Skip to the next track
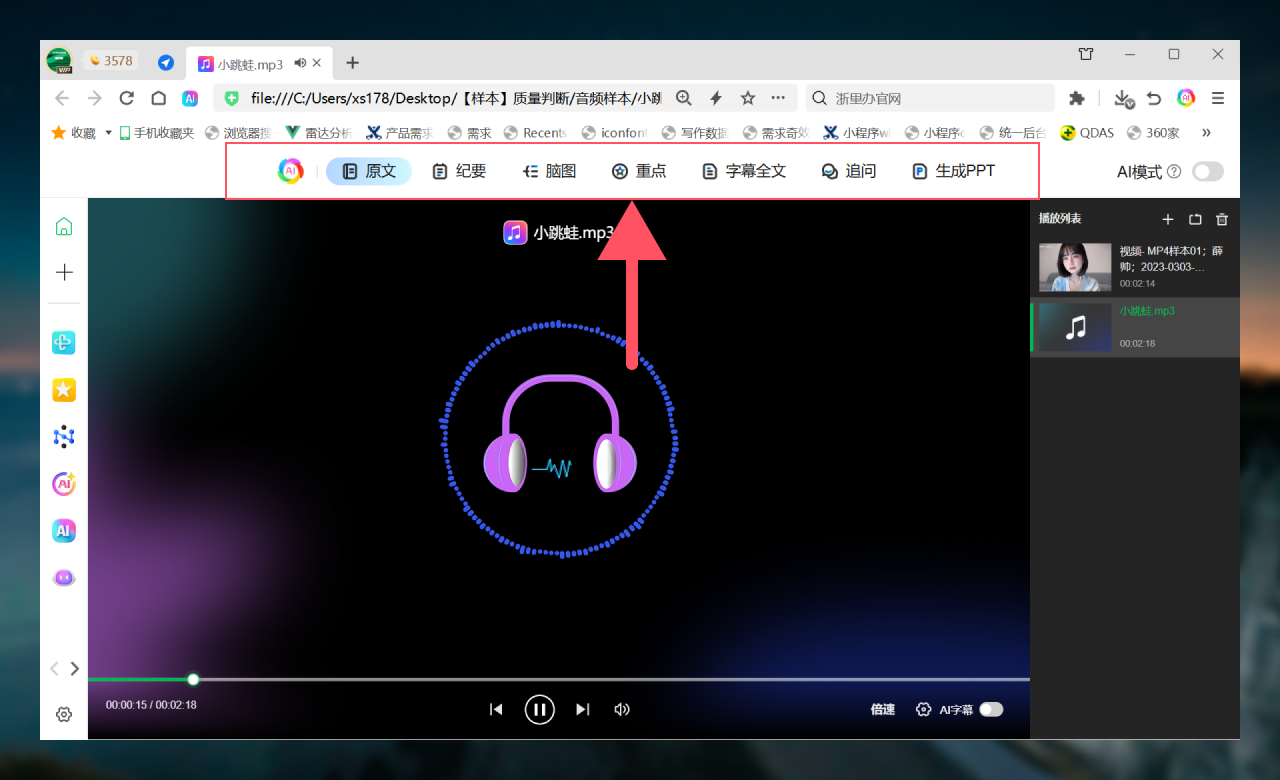The width and height of the screenshot is (1280, 780). [x=583, y=710]
